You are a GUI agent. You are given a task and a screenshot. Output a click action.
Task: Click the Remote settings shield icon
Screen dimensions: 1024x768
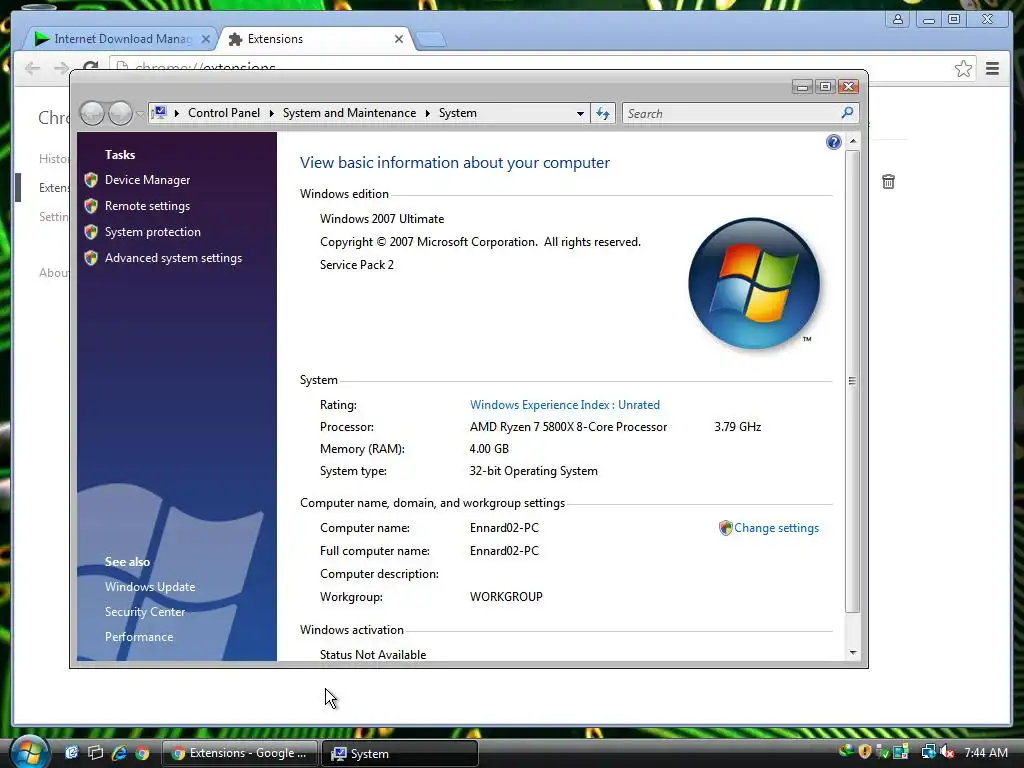coord(91,206)
